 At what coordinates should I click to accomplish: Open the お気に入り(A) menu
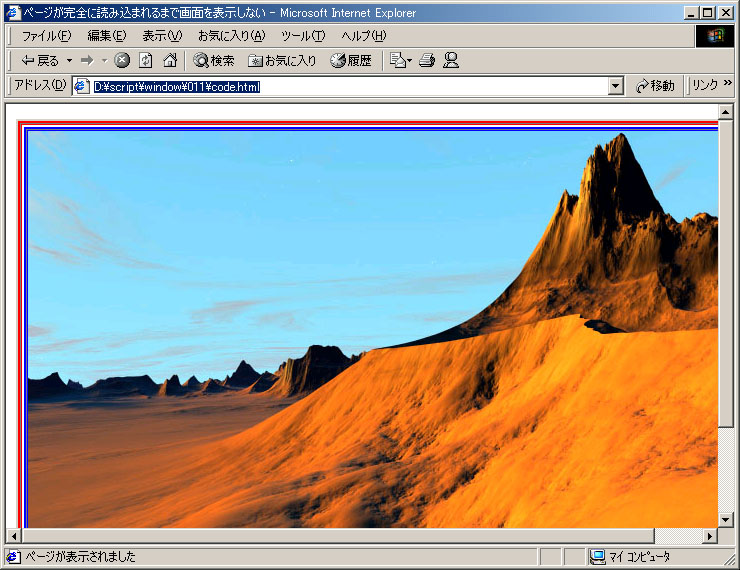[x=231, y=35]
